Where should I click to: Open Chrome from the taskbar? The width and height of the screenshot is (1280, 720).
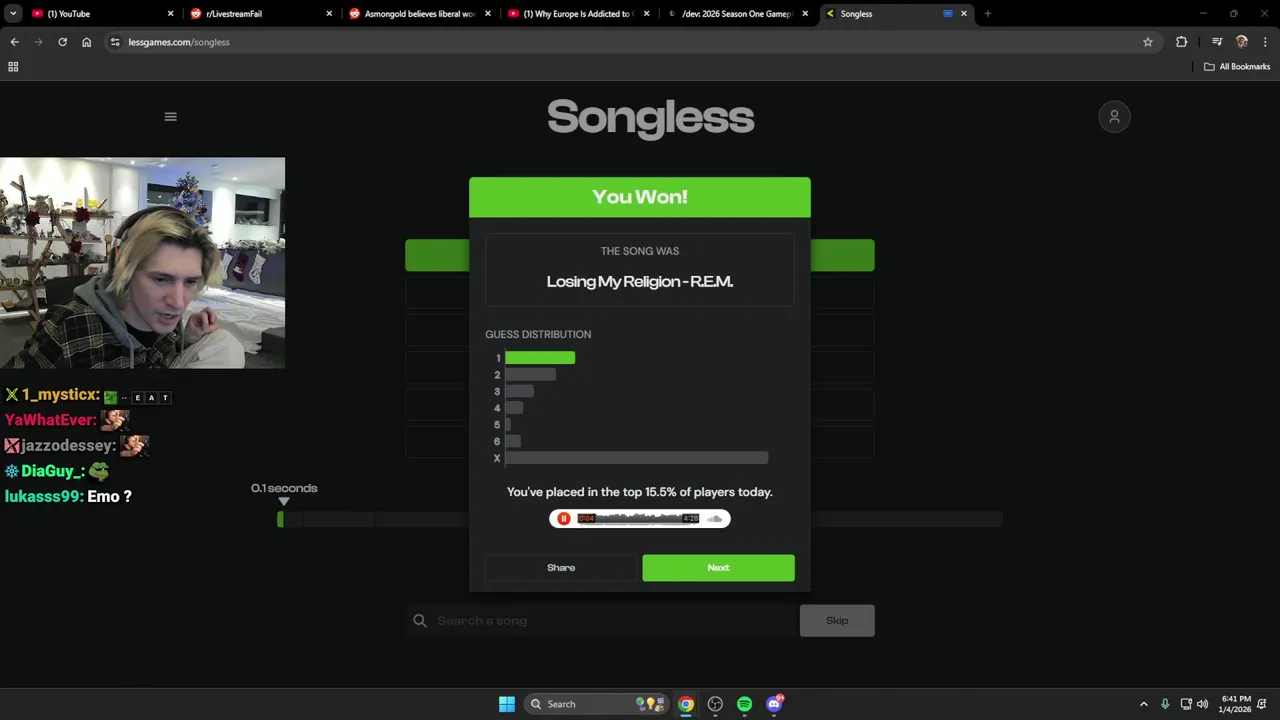[686, 704]
